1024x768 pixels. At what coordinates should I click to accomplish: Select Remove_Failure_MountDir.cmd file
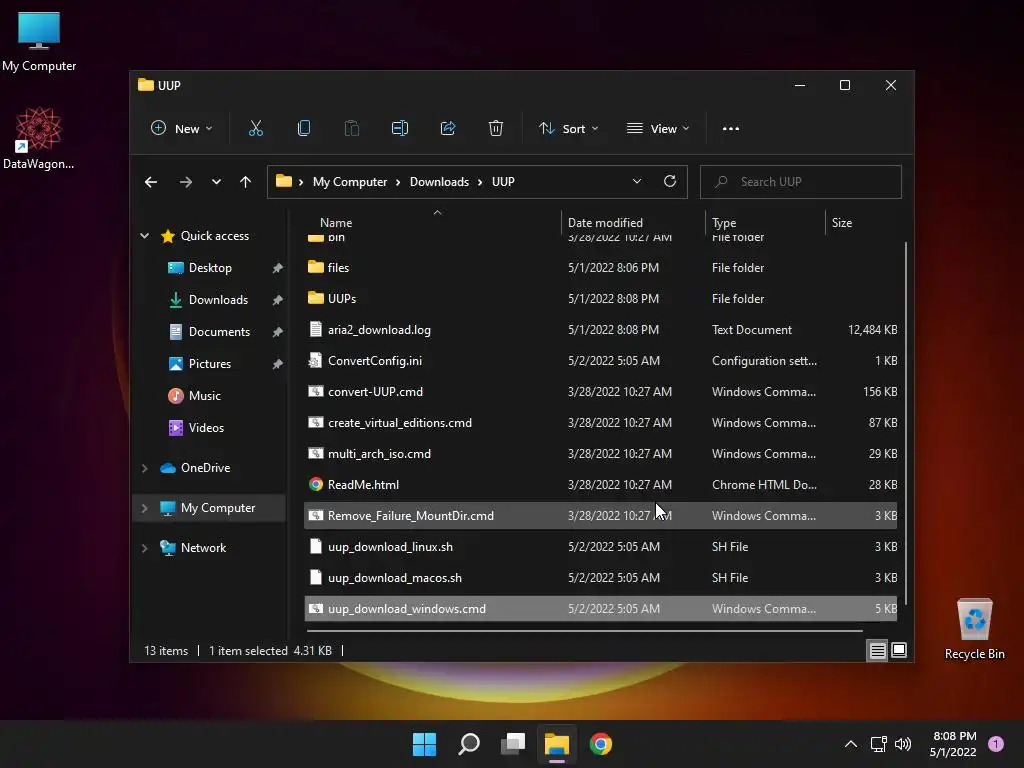600,516
